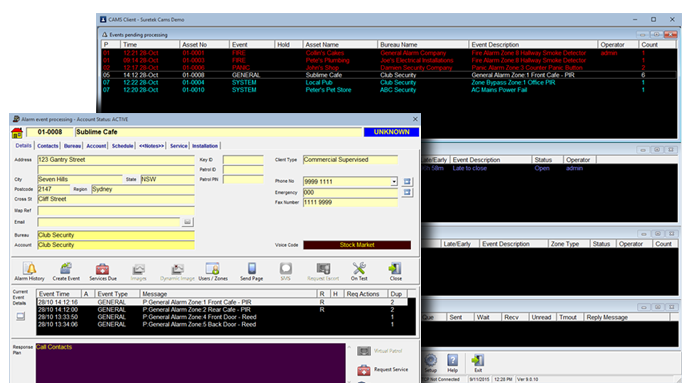Close the Alarm event processing dialog

point(415,119)
